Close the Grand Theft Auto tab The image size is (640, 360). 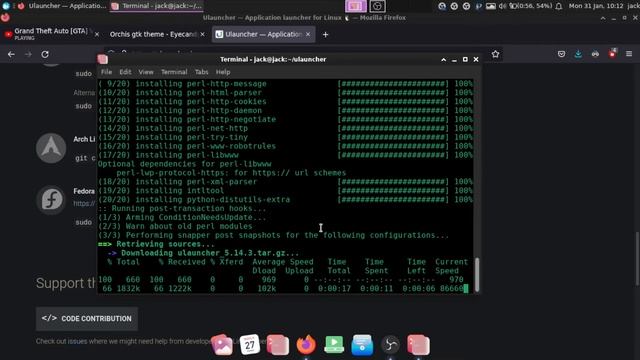[97, 35]
